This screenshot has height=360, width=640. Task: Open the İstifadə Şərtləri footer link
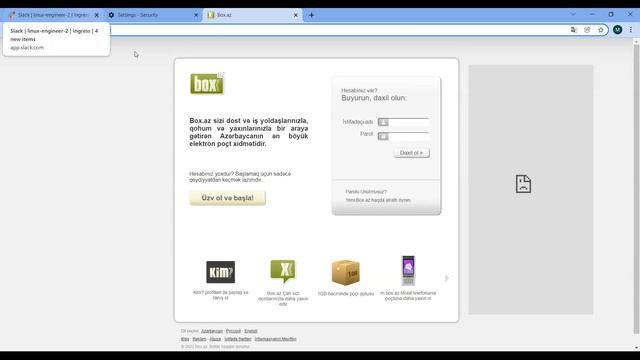point(238,339)
